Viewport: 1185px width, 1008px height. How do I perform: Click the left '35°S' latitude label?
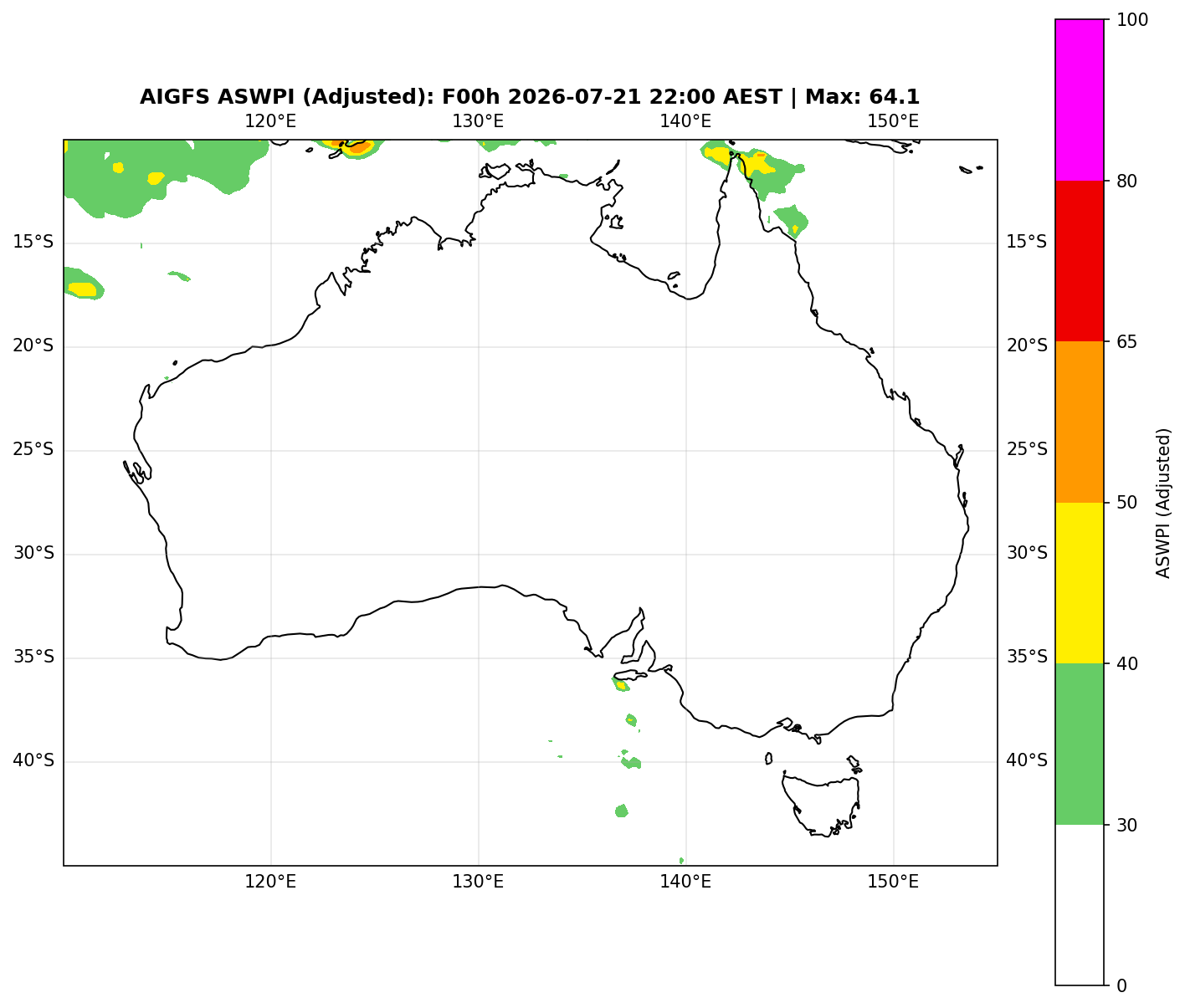click(x=33, y=658)
